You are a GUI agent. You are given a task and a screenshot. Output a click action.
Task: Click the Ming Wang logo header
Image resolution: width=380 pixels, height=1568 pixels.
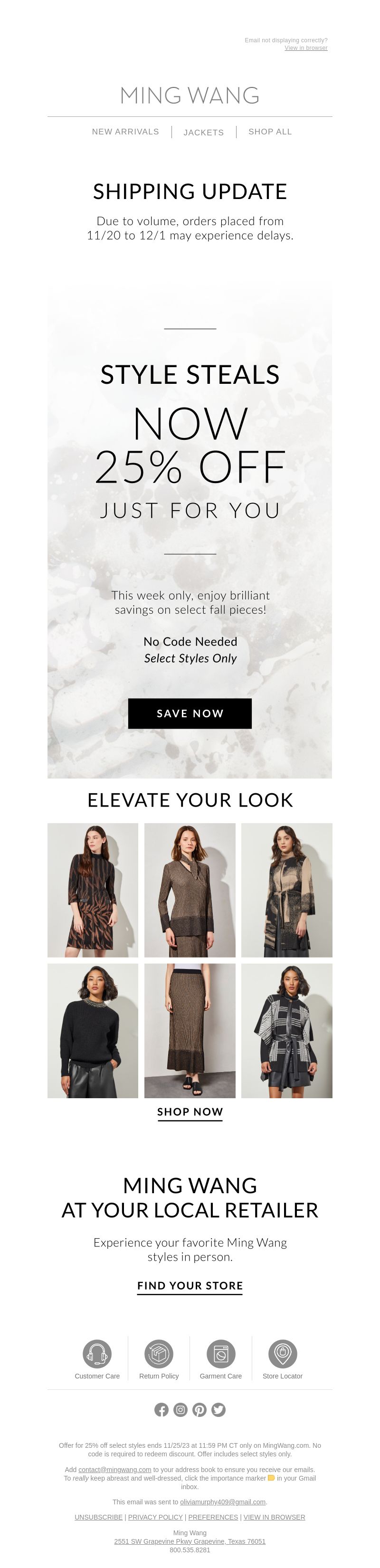[190, 95]
